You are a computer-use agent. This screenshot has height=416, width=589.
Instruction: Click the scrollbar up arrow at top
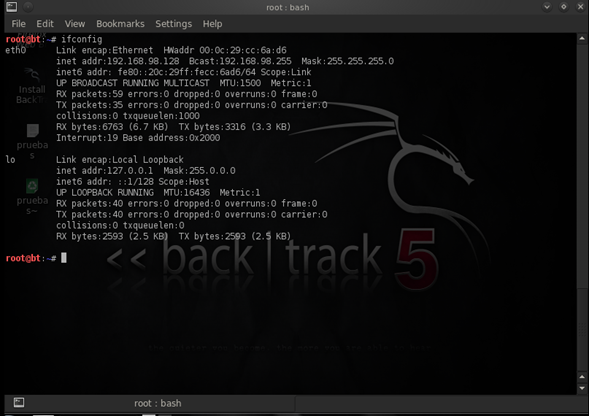[x=582, y=38]
